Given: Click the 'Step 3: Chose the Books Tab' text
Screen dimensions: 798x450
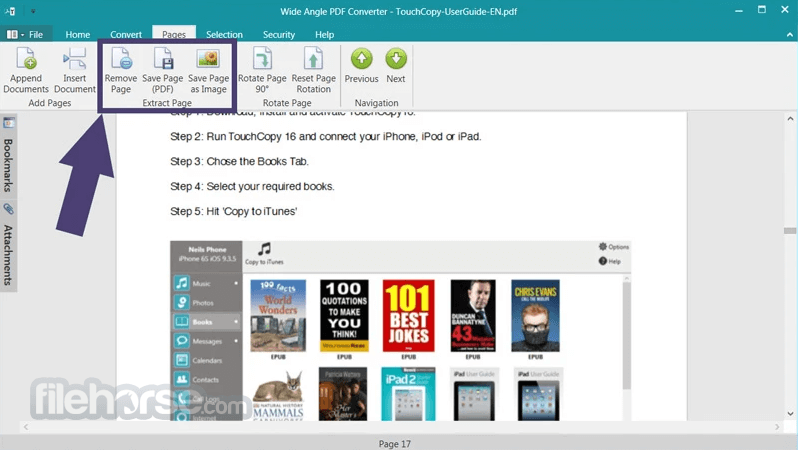Looking at the screenshot, I should pos(239,161).
